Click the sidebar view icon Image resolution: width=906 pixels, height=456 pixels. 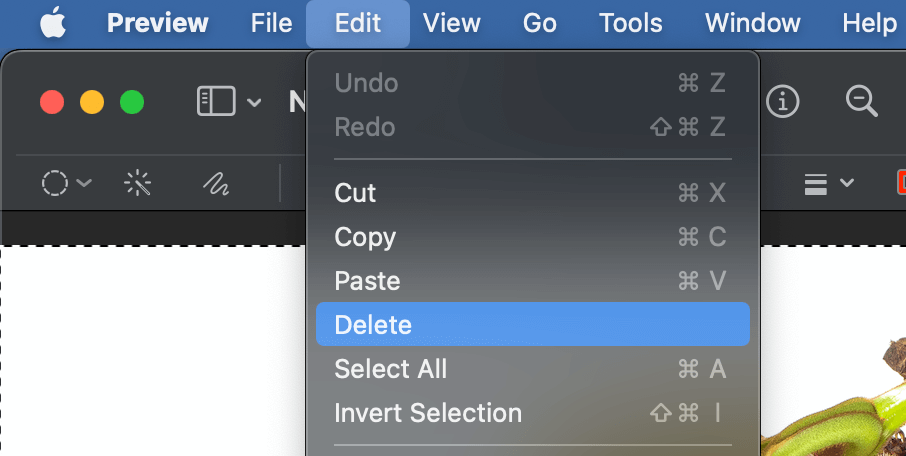216,101
